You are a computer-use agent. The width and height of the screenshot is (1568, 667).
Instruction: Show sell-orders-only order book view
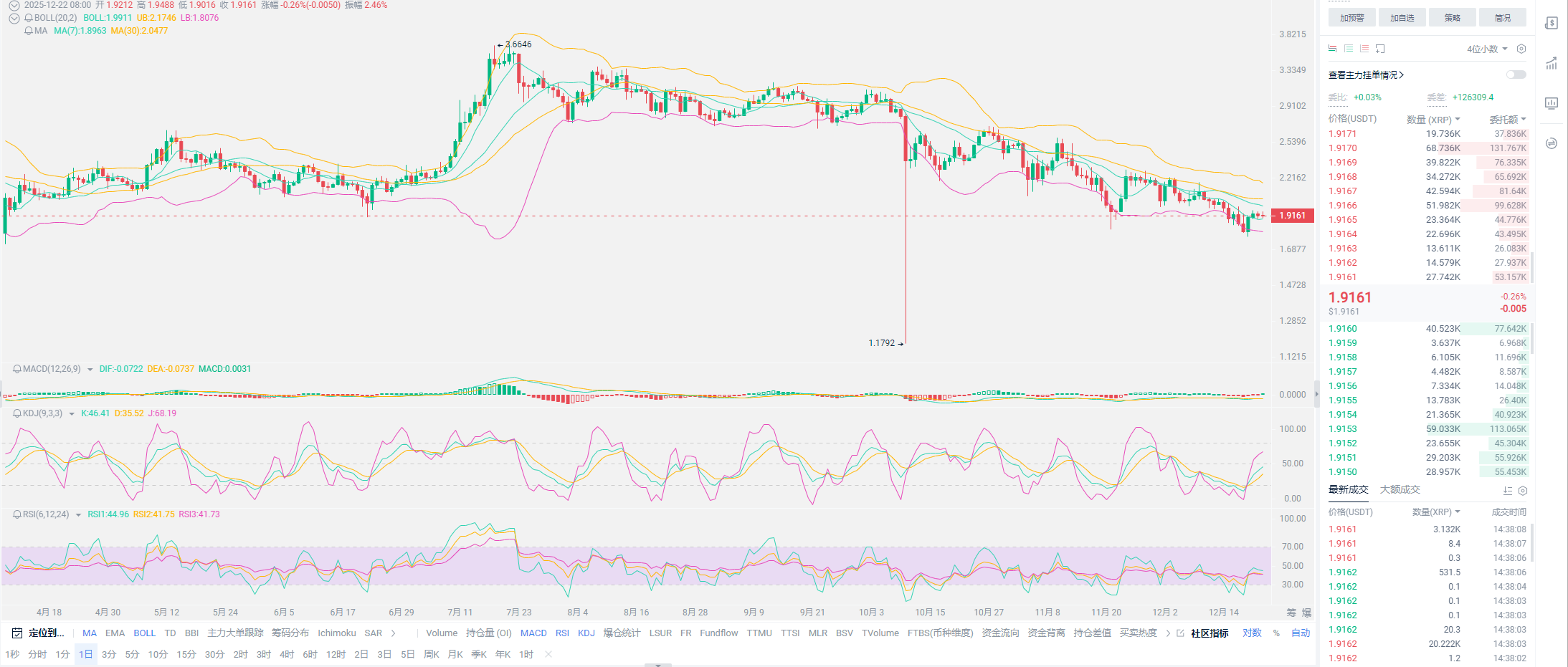(1364, 49)
